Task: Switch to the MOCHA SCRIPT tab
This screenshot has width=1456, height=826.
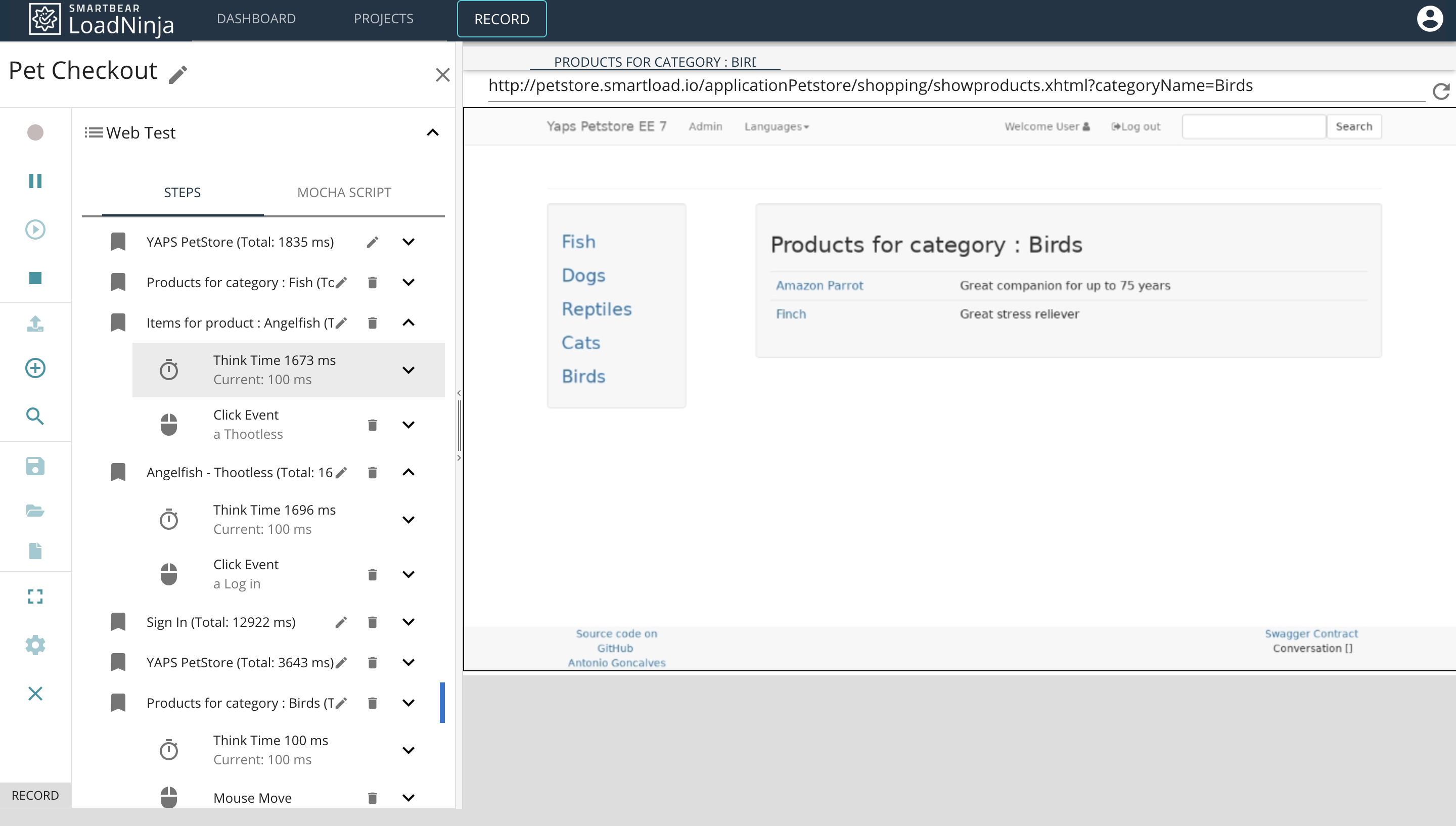Action: tap(345, 192)
